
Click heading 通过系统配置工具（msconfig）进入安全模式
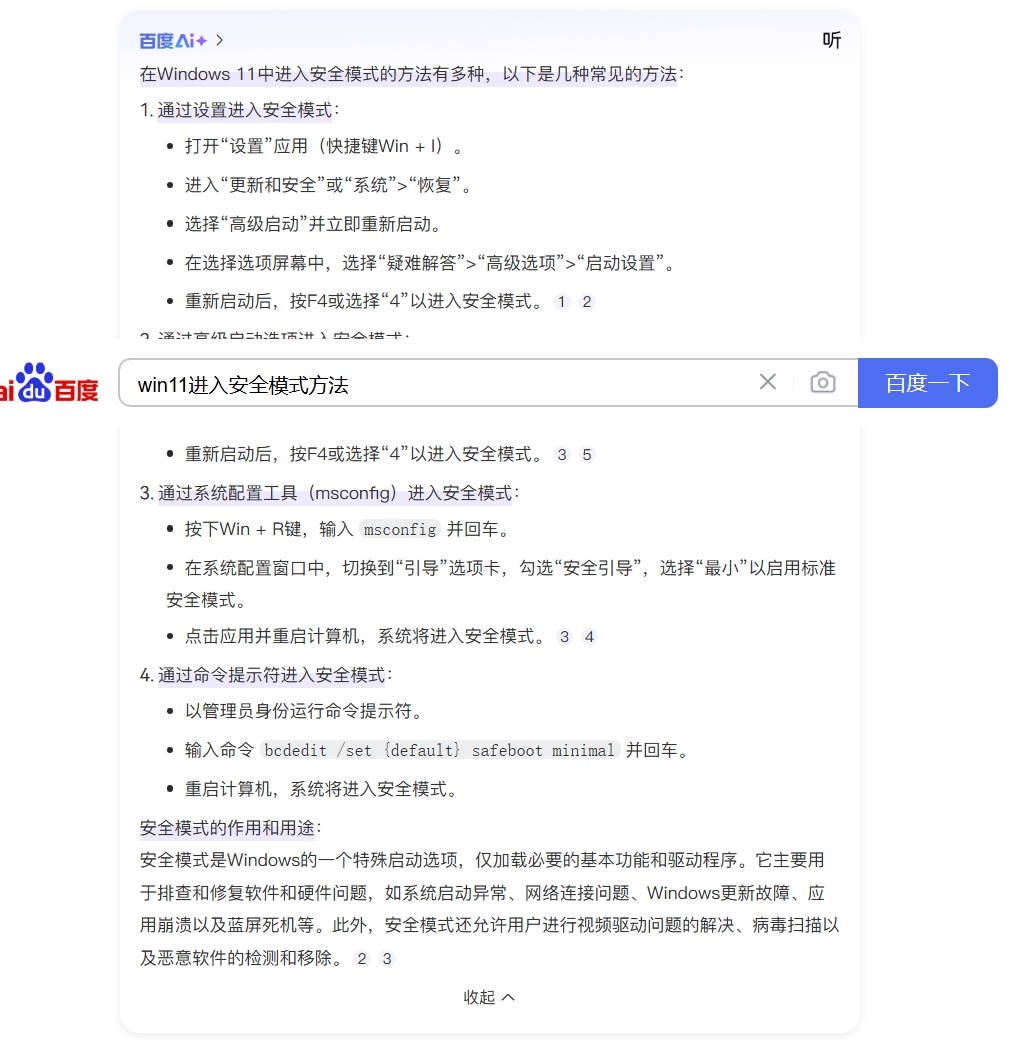(x=335, y=493)
